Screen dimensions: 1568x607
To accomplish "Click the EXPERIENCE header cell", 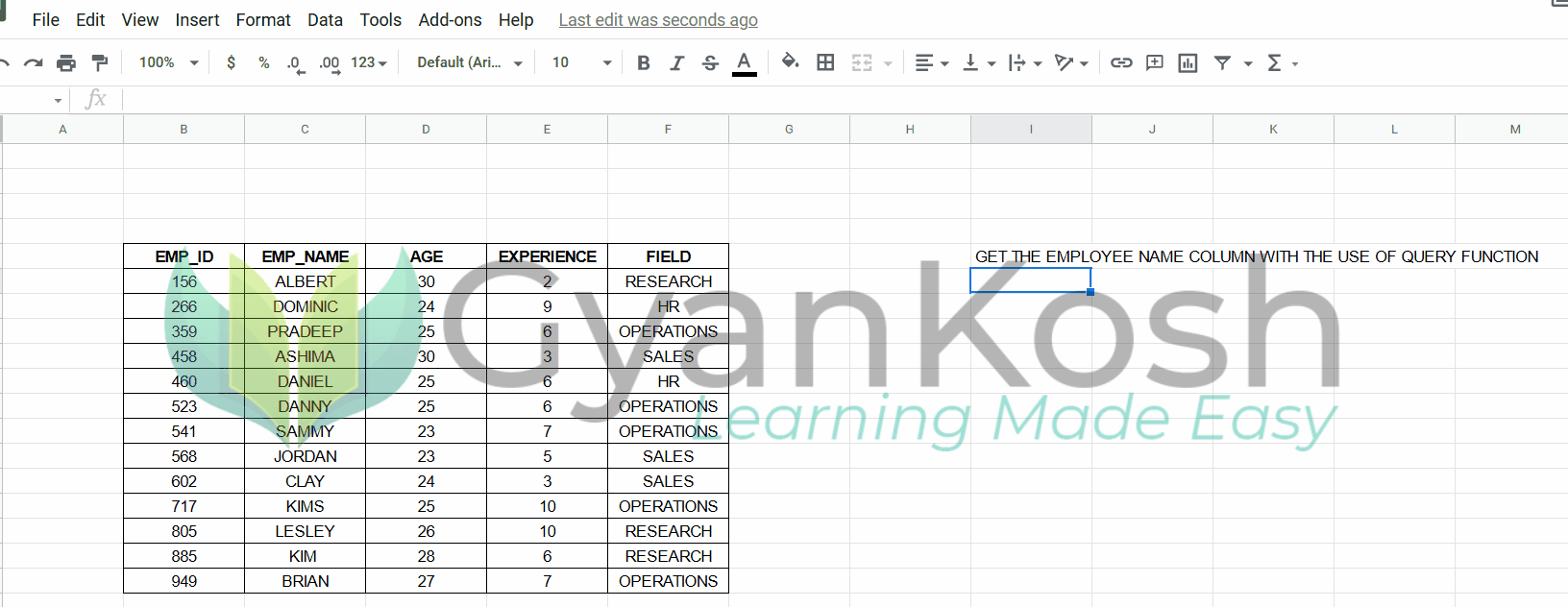I will click(x=547, y=256).
